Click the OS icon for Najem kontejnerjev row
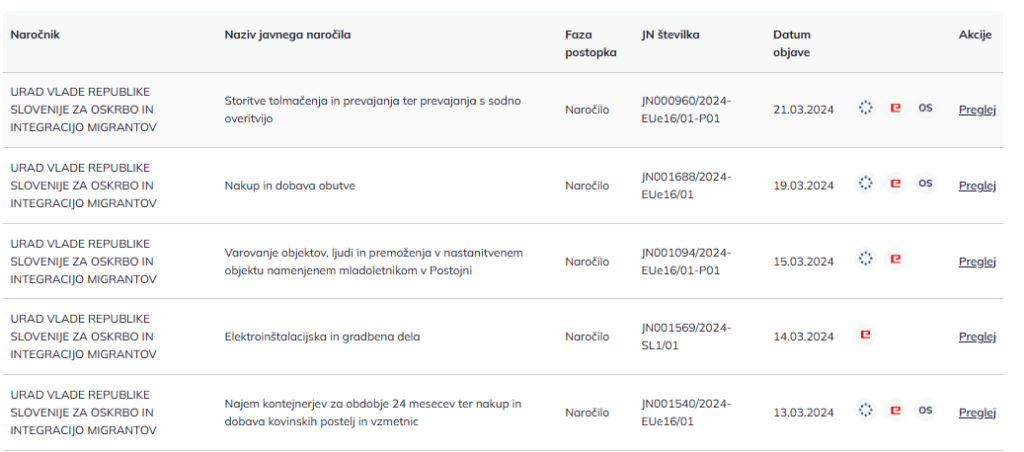Screen dimensions: 1024x452 pyautogui.click(x=925, y=411)
